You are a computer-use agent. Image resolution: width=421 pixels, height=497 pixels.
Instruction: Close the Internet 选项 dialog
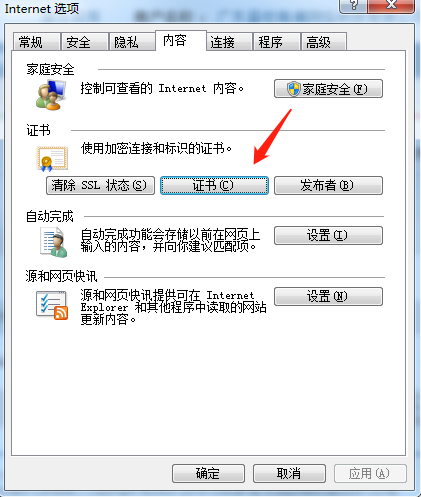pyautogui.click(x=391, y=5)
